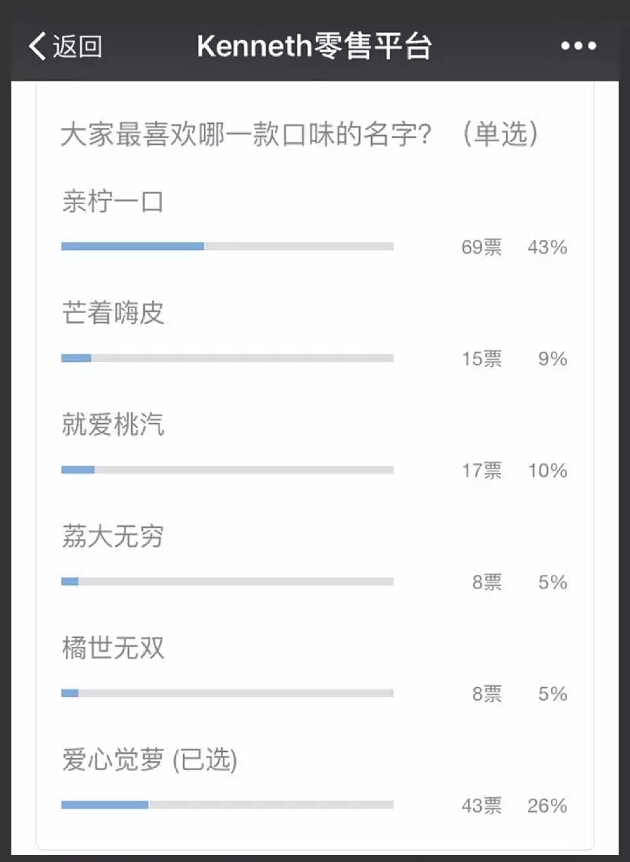630x862 pixels.
Task: Click the 就爱桃汽 result progress bar
Action: (227, 470)
